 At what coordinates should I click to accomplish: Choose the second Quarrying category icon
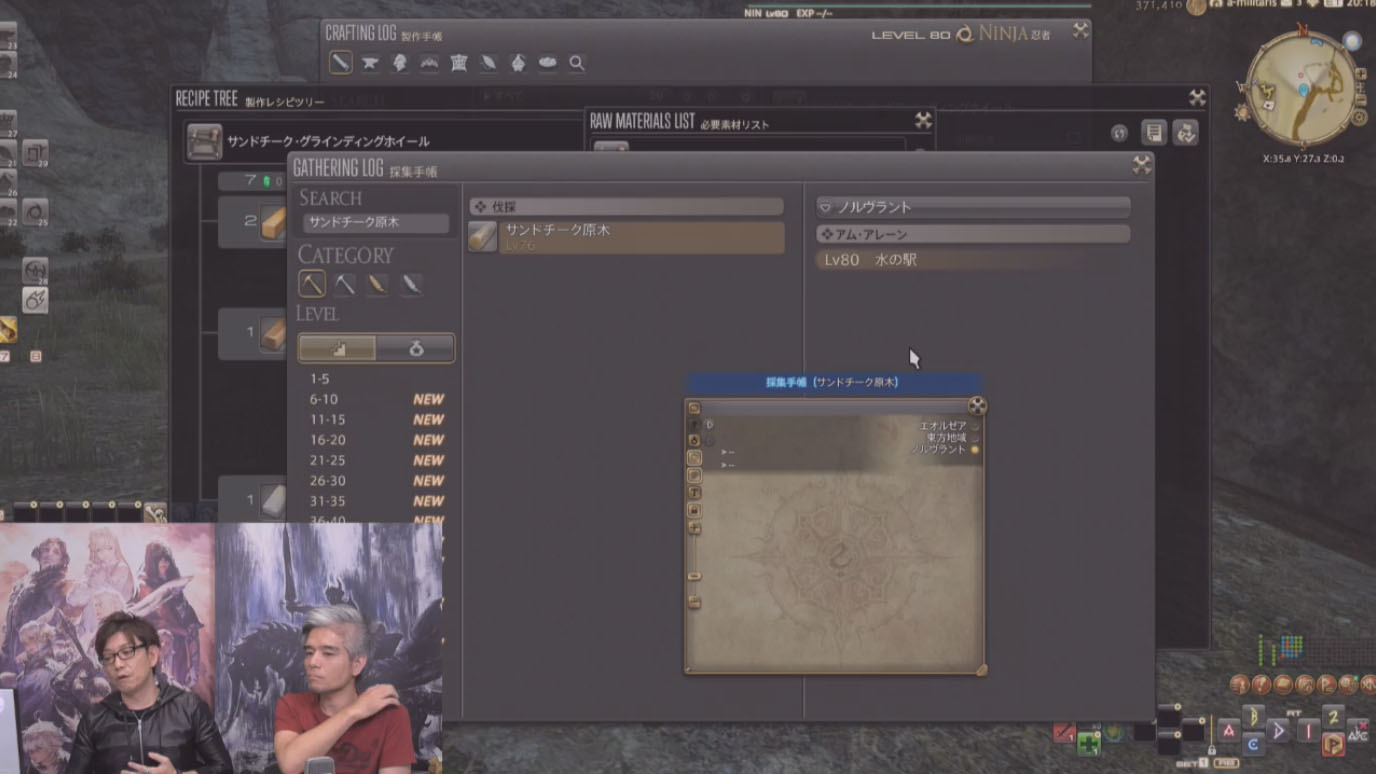(345, 284)
